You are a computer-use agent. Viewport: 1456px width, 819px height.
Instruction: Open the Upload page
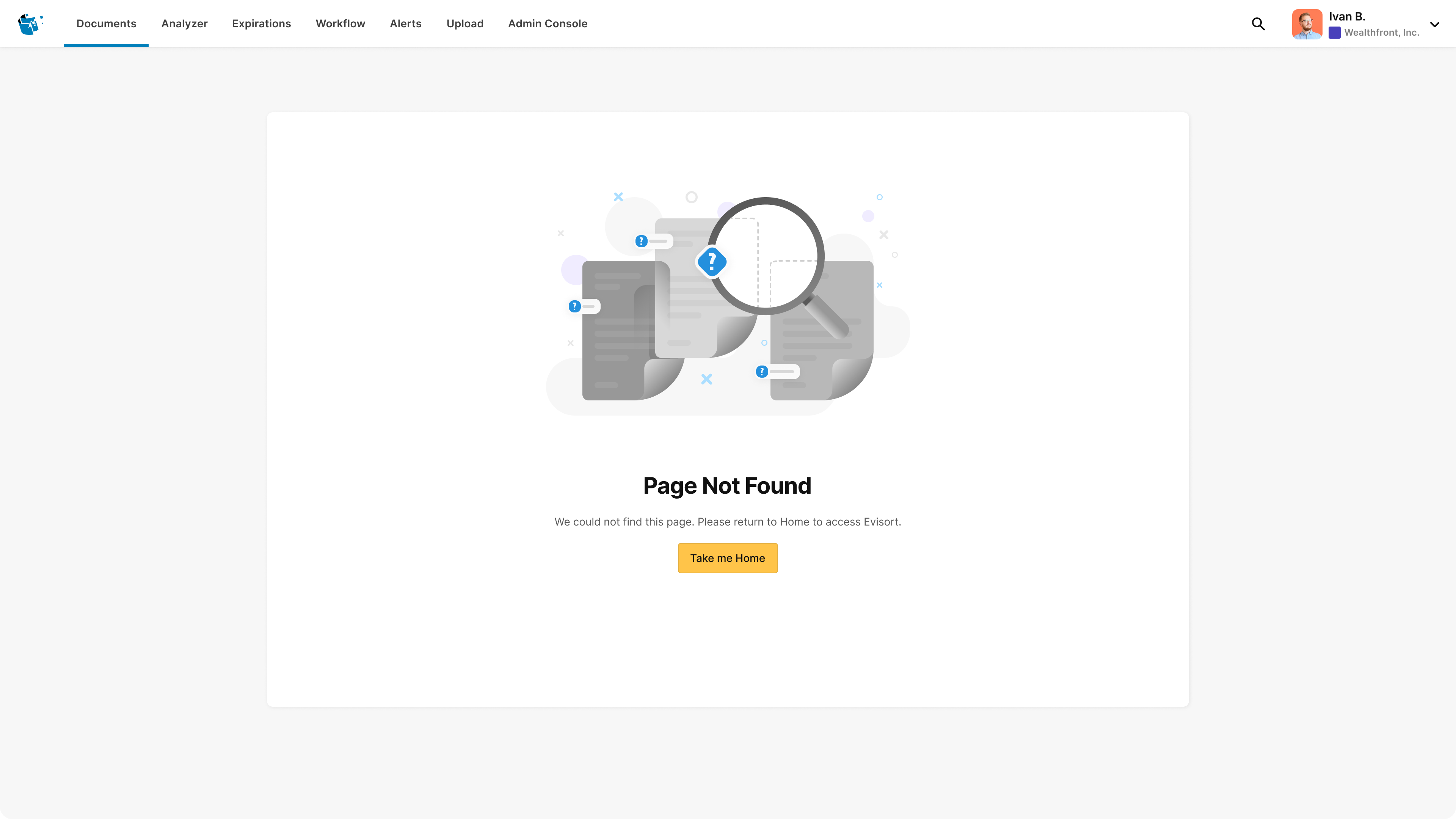(464, 23)
